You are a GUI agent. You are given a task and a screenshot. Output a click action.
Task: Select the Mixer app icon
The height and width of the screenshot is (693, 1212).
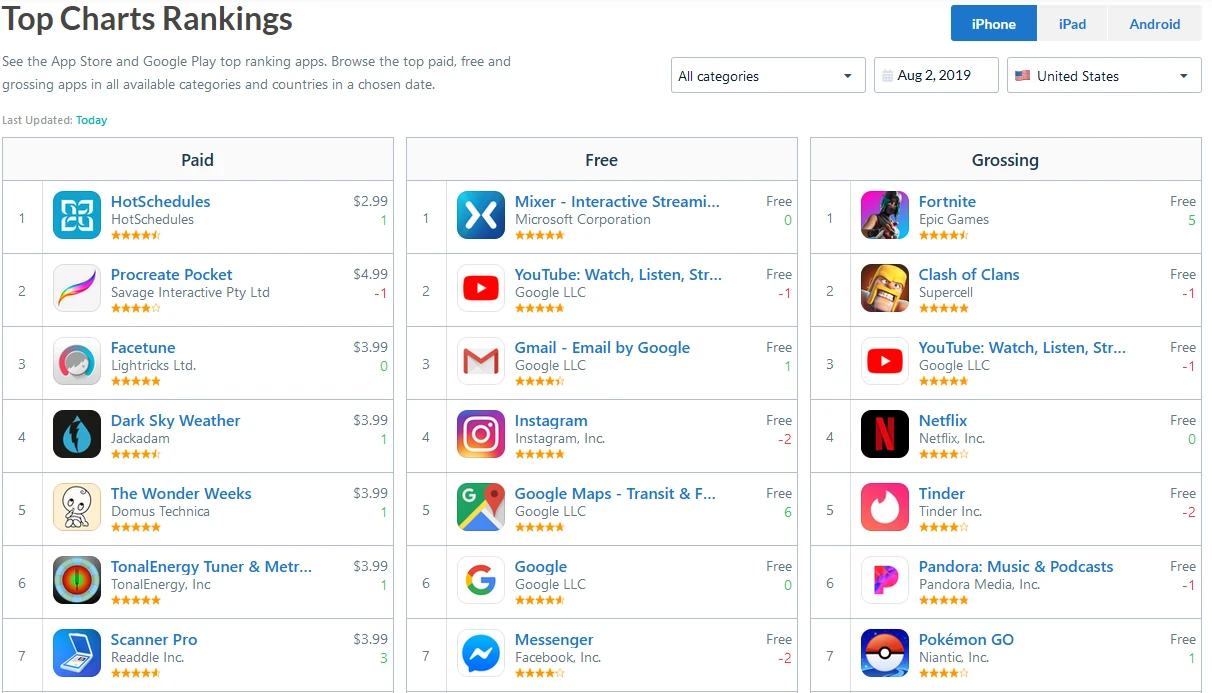tap(481, 216)
